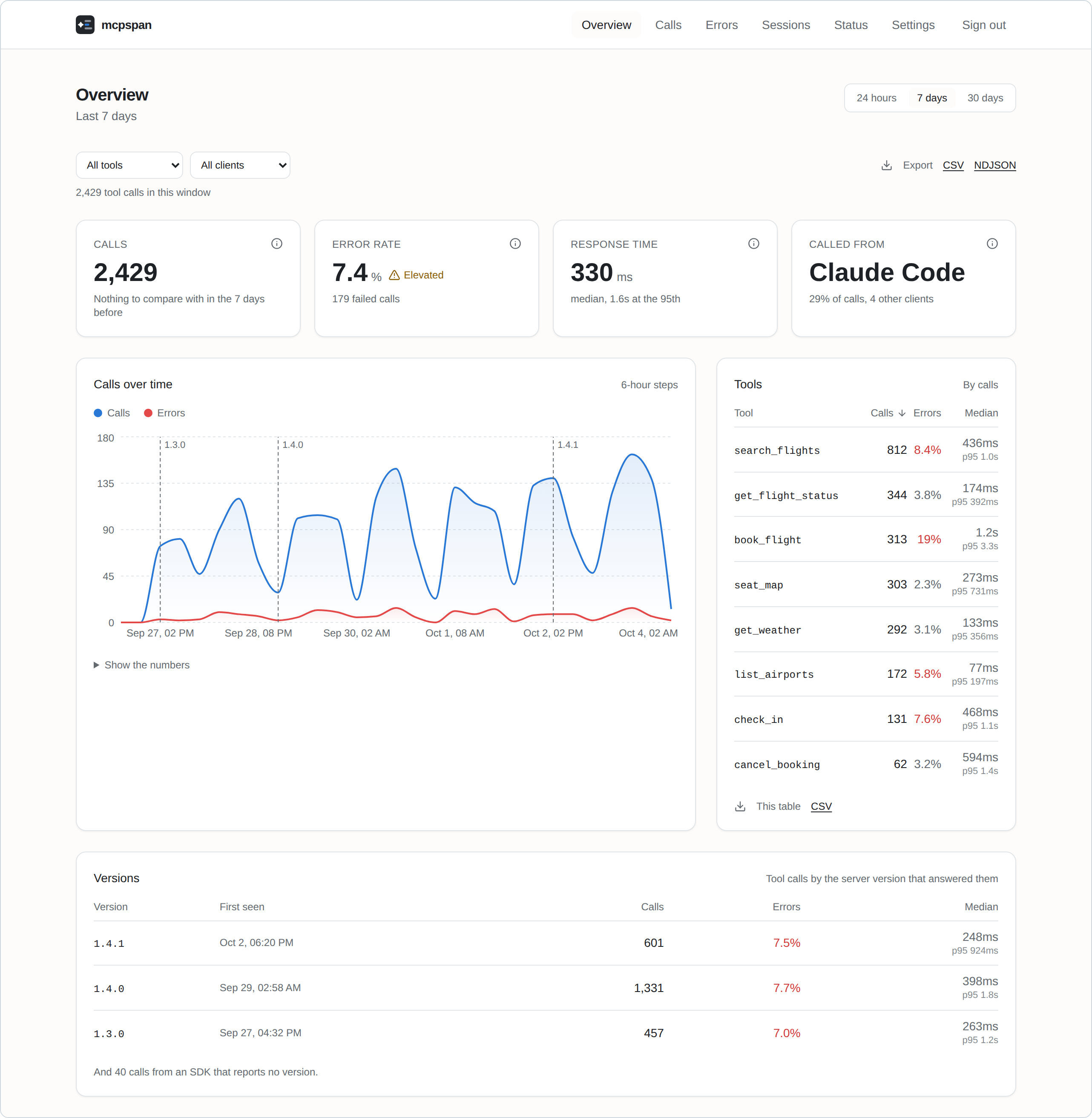Click the 1.4.0 version marker on chart
1092x1118 pixels.
pyautogui.click(x=293, y=445)
